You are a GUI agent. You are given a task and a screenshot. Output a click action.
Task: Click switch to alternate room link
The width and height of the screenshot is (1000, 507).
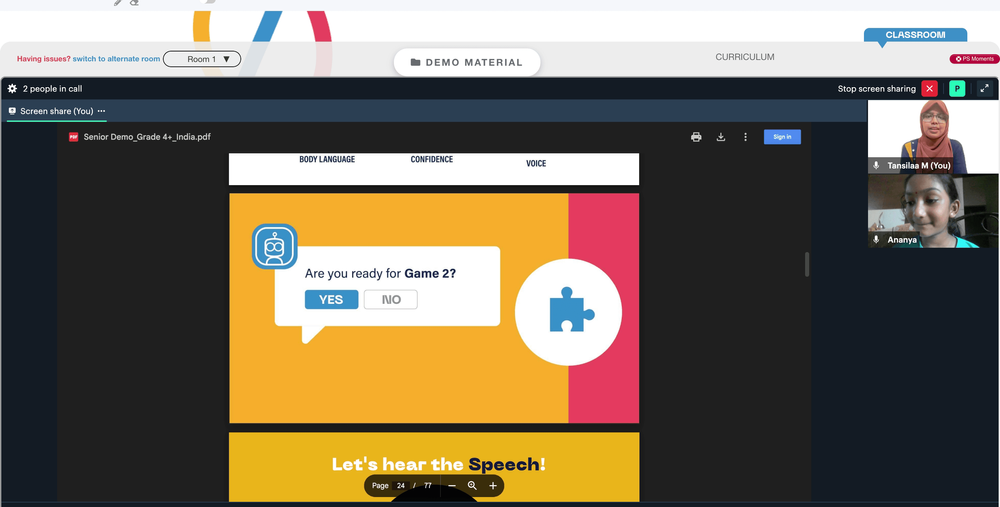pyautogui.click(x=116, y=59)
